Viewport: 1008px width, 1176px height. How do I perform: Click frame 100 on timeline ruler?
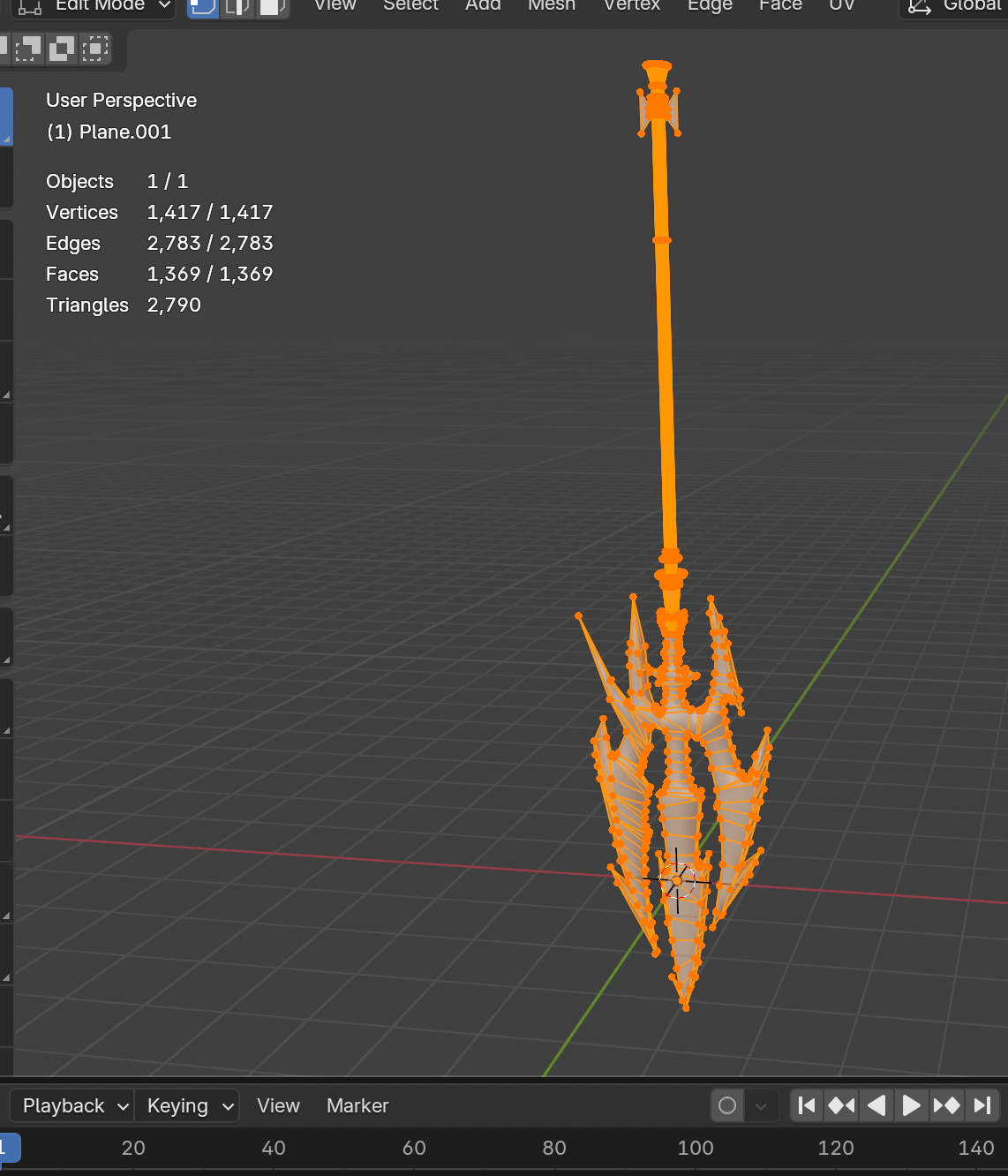tap(696, 1148)
